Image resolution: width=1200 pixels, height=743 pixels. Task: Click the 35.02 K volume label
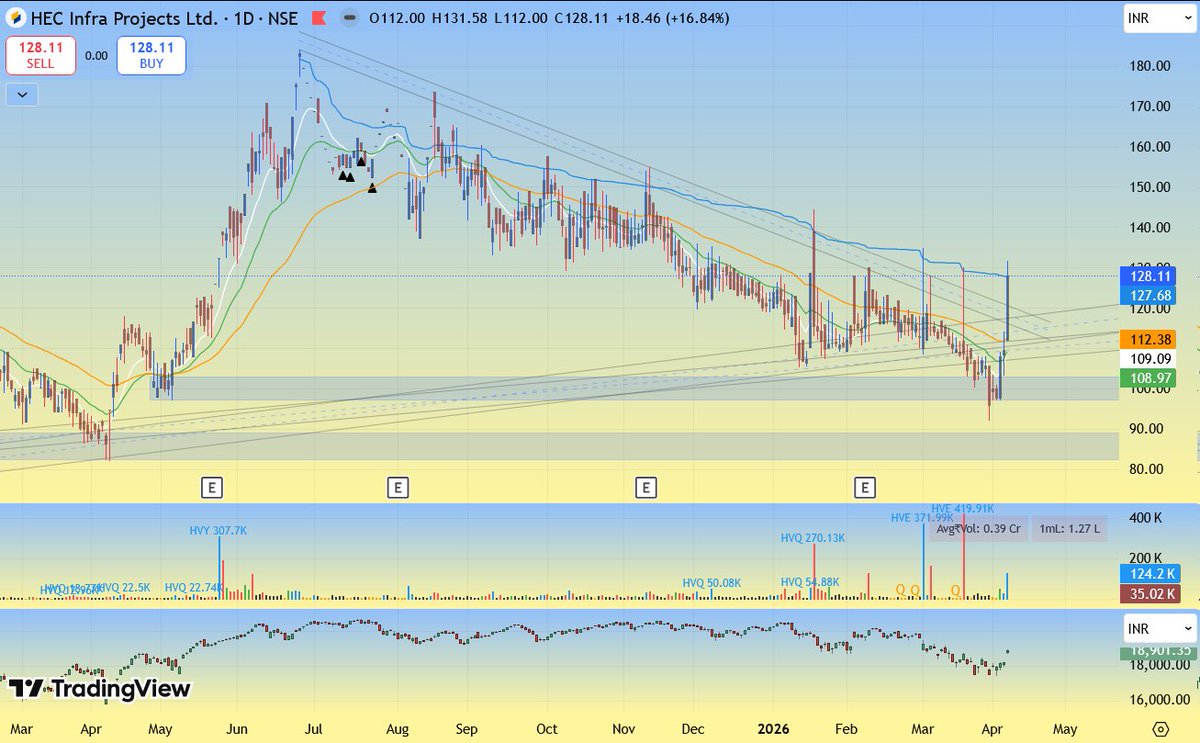point(1152,594)
